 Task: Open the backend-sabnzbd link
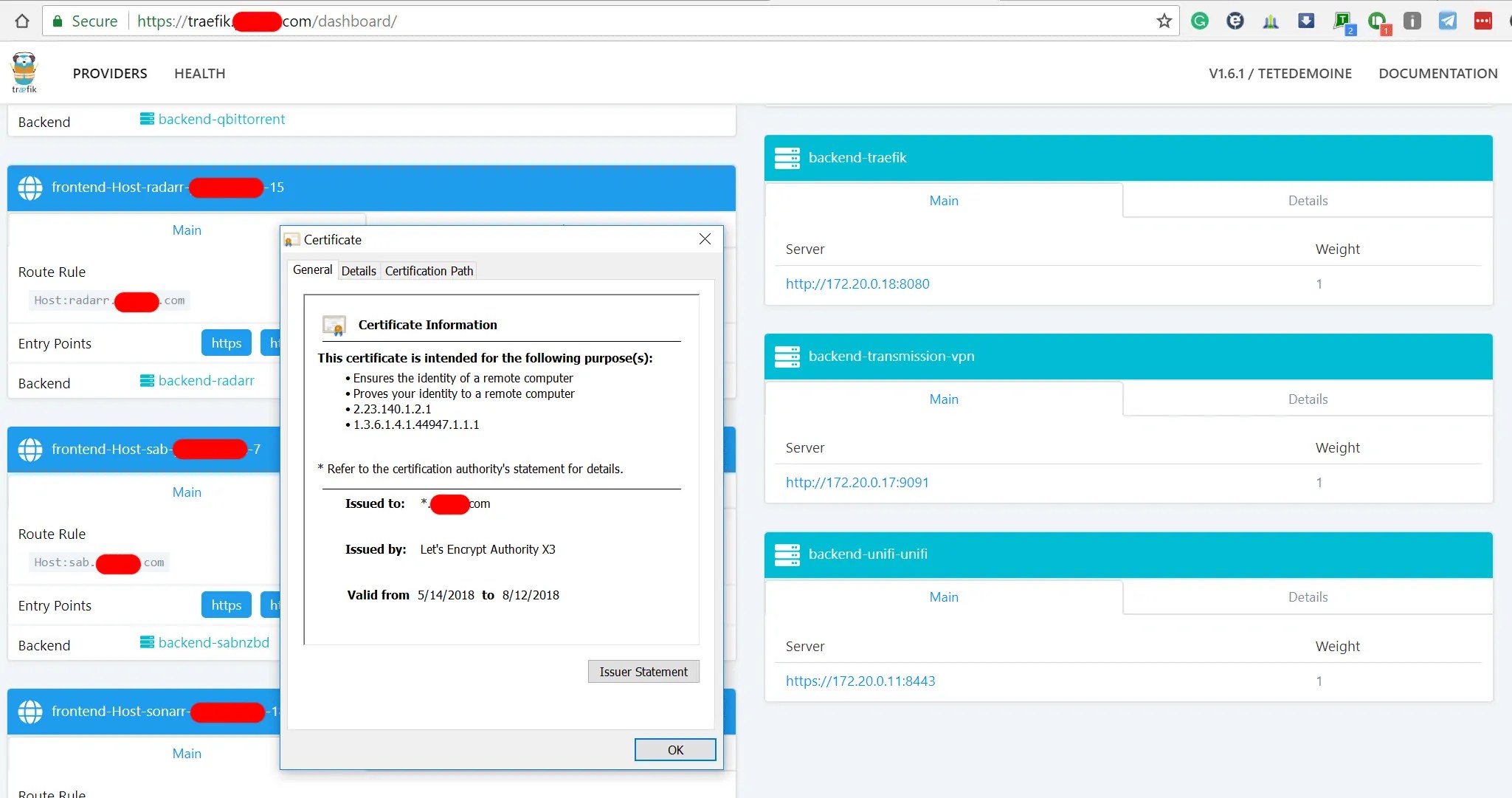tap(214, 642)
